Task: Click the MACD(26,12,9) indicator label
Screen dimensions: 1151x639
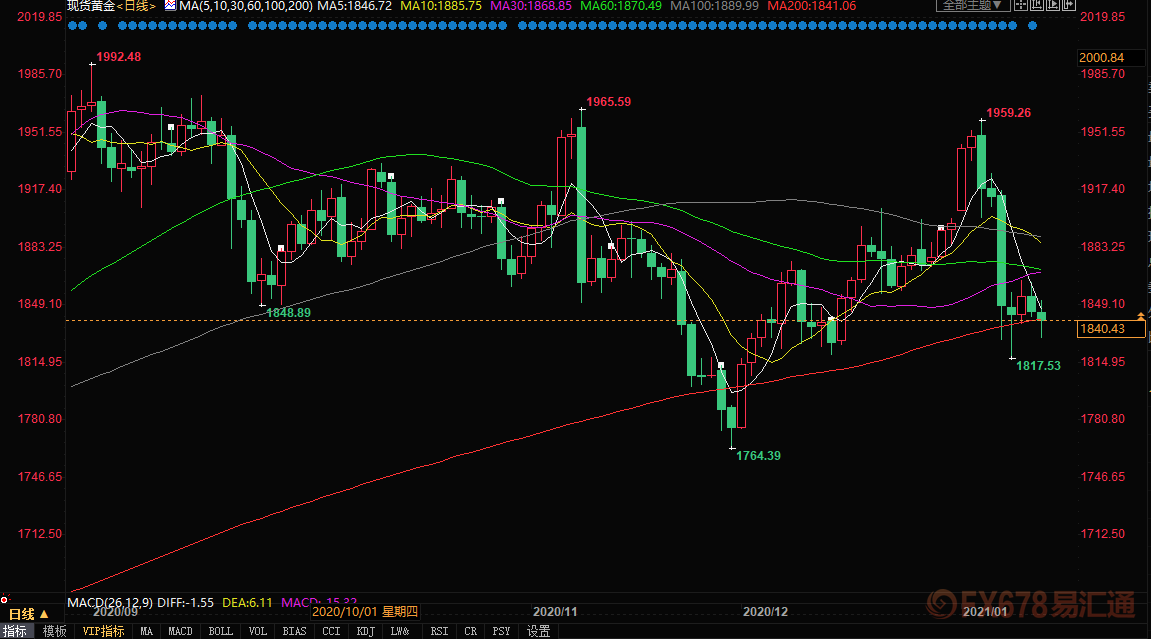Action: [x=110, y=602]
